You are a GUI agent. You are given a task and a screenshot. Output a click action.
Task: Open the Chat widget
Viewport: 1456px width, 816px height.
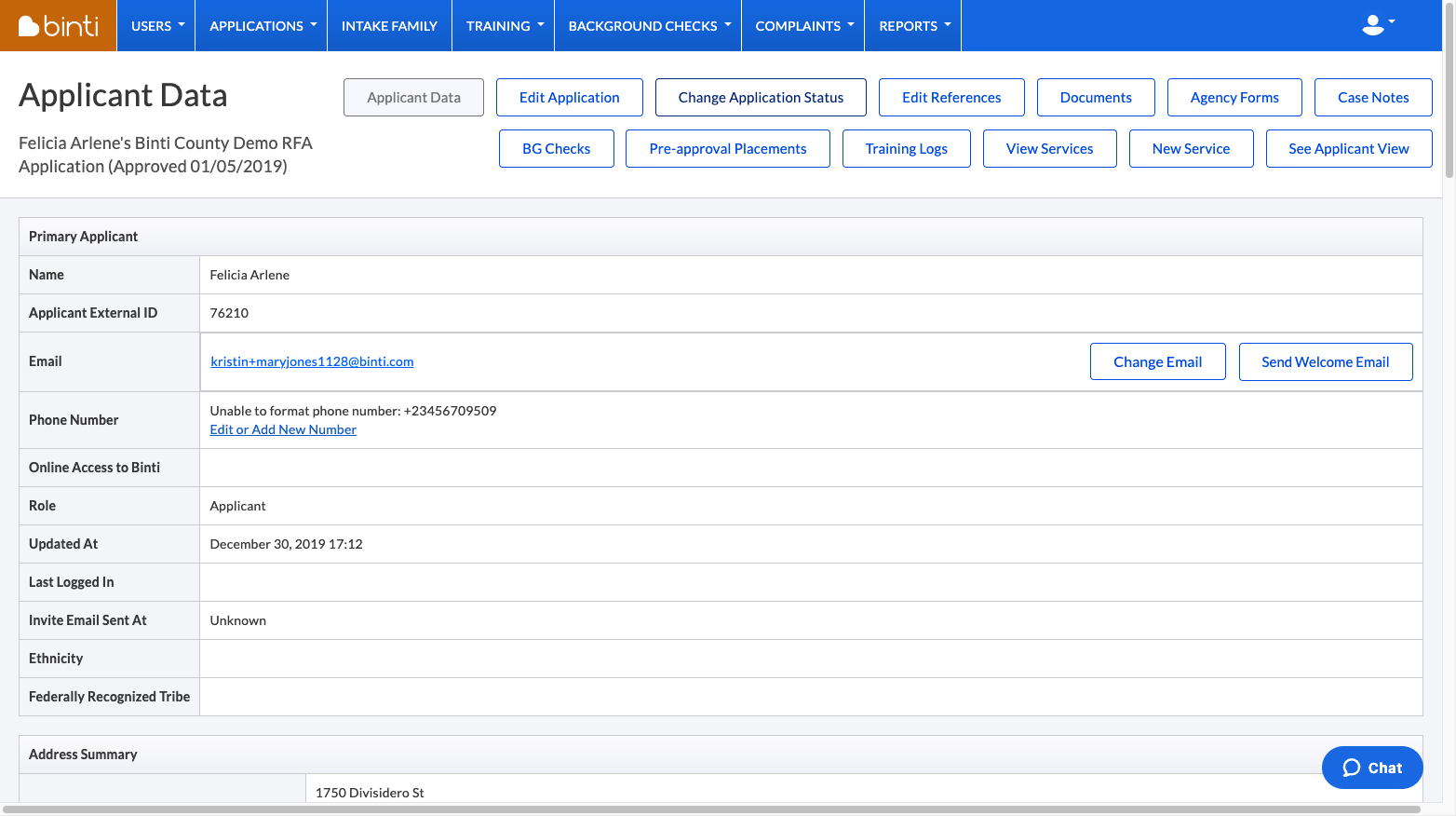[x=1372, y=768]
